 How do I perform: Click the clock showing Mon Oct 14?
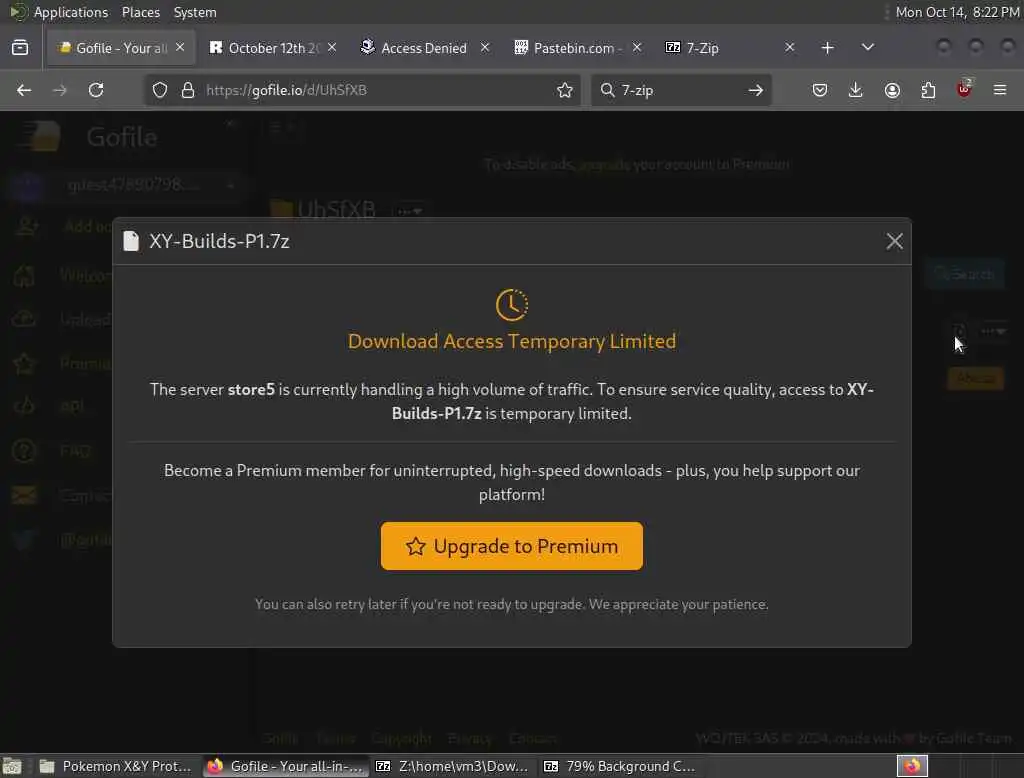957,12
